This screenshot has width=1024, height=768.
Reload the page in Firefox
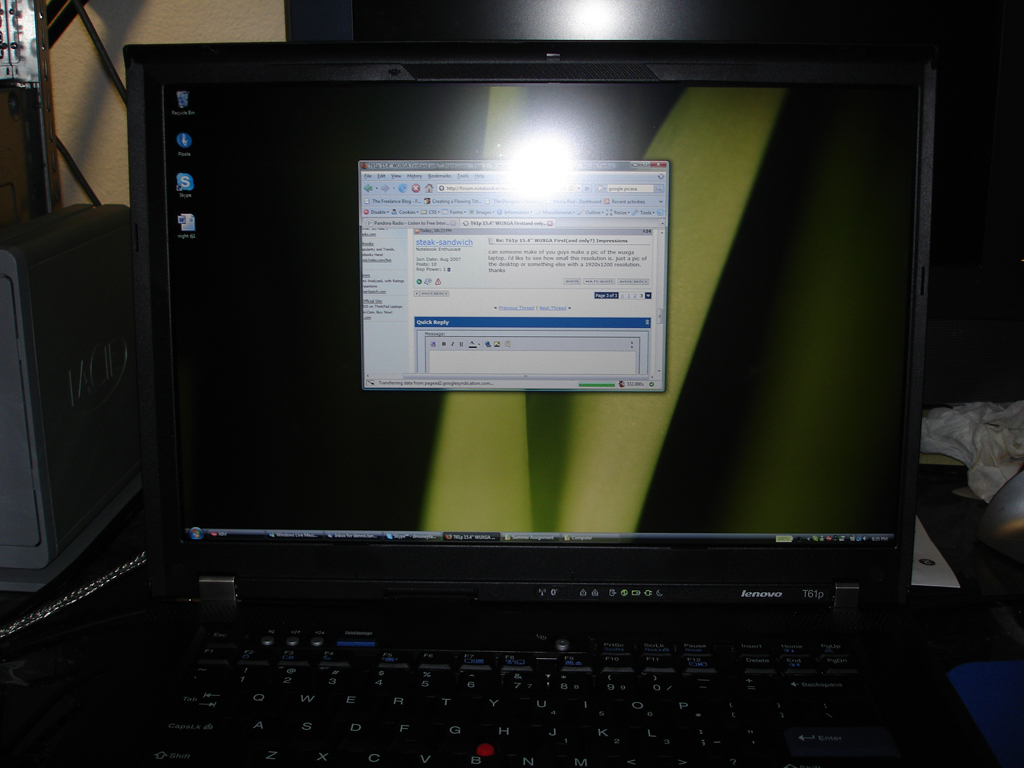(x=402, y=188)
